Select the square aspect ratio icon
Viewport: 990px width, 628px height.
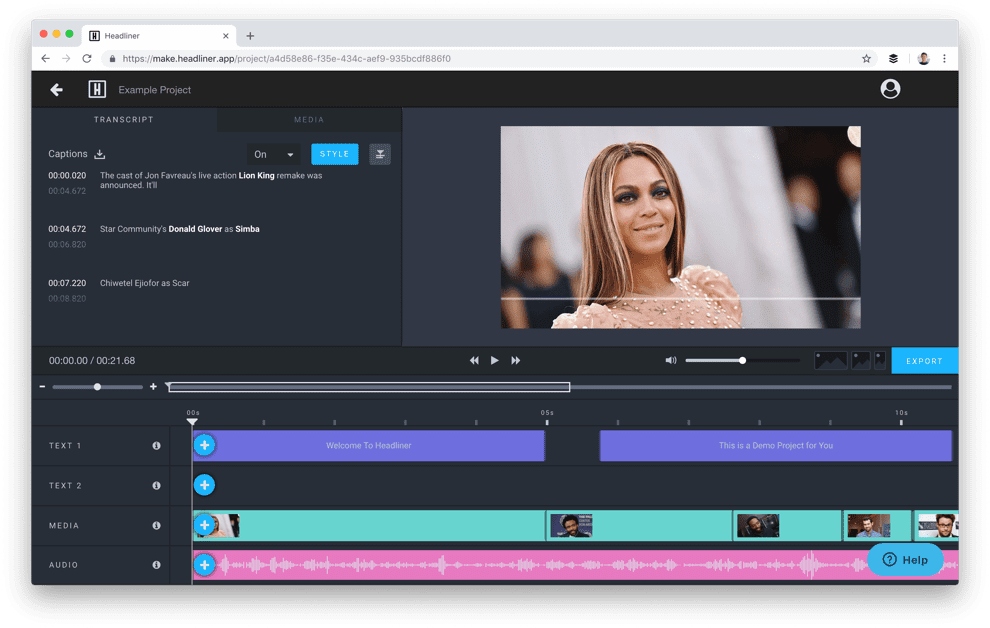click(860, 360)
